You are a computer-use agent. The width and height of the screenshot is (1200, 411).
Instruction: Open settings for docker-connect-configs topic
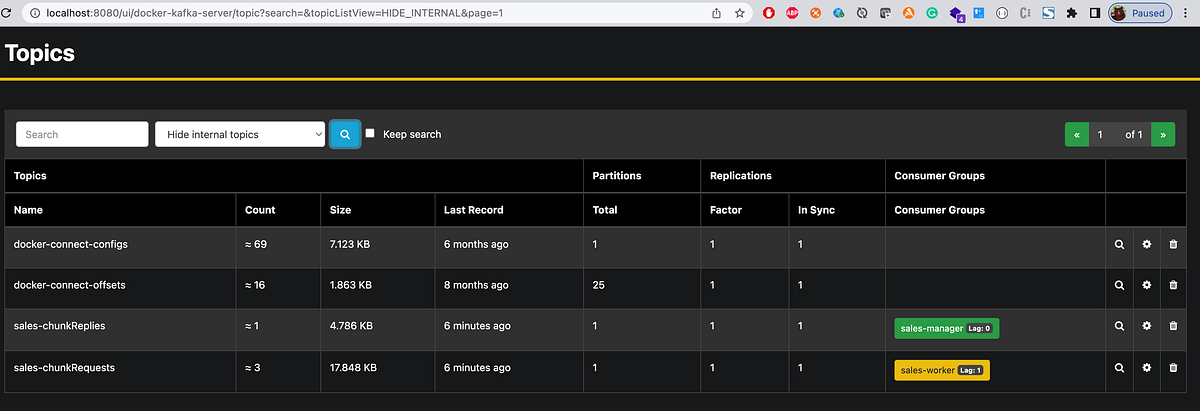pyautogui.click(x=1147, y=244)
